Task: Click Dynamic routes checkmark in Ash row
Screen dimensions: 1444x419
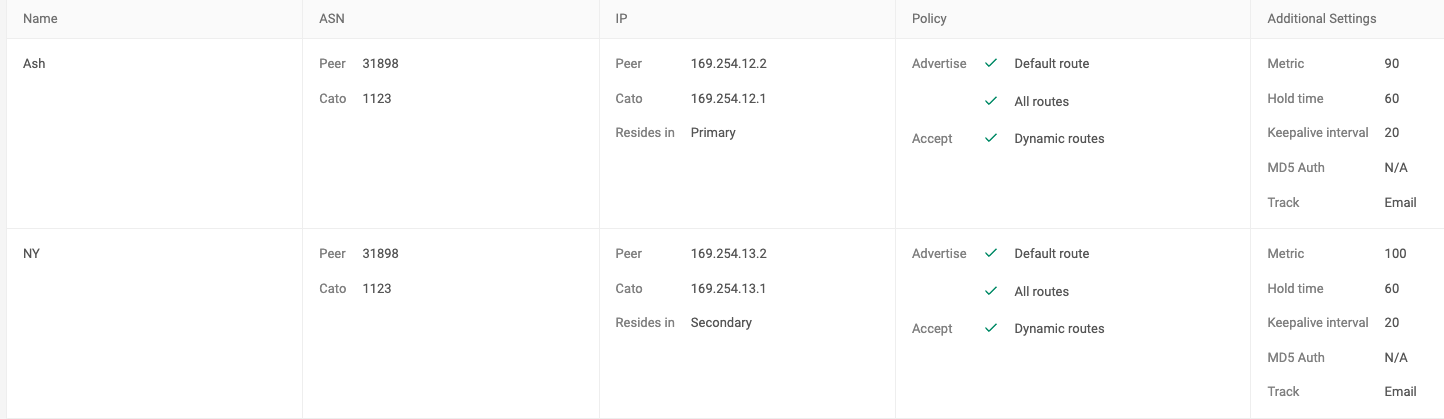Action: tap(991, 138)
